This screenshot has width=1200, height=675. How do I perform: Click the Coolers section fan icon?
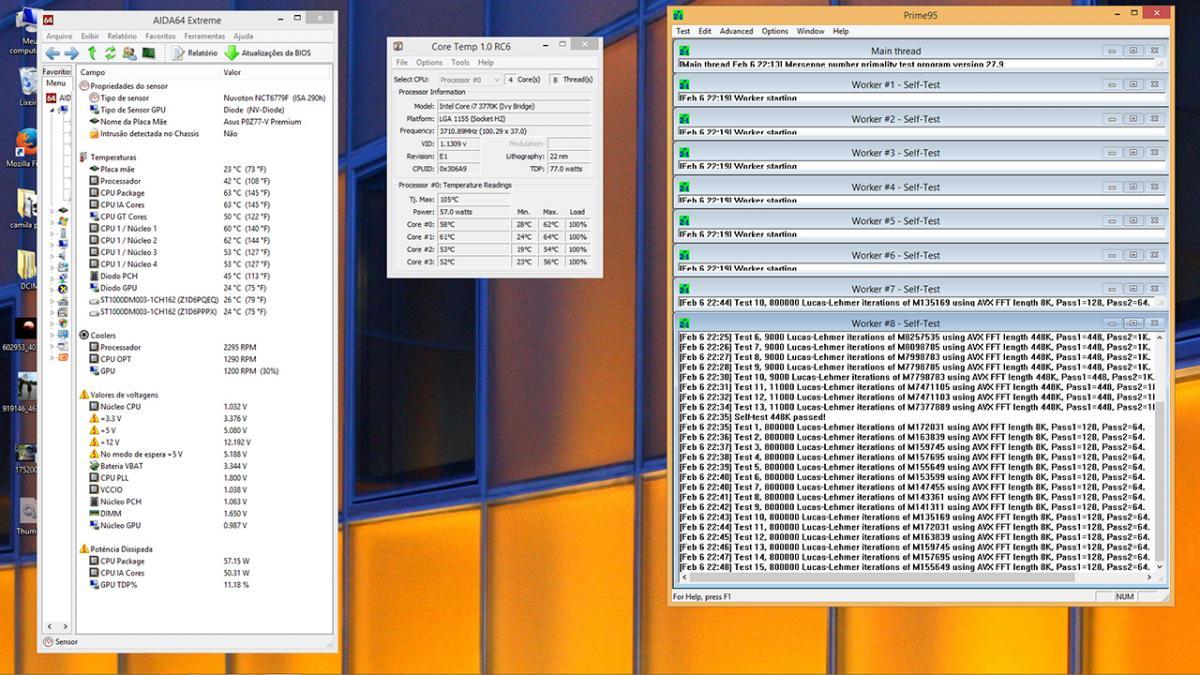coord(84,335)
